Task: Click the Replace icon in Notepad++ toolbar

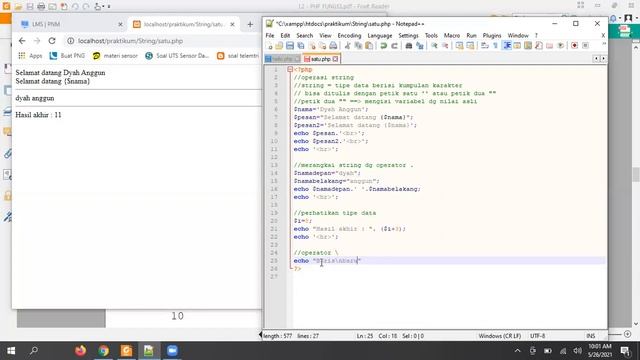Action: (x=420, y=46)
